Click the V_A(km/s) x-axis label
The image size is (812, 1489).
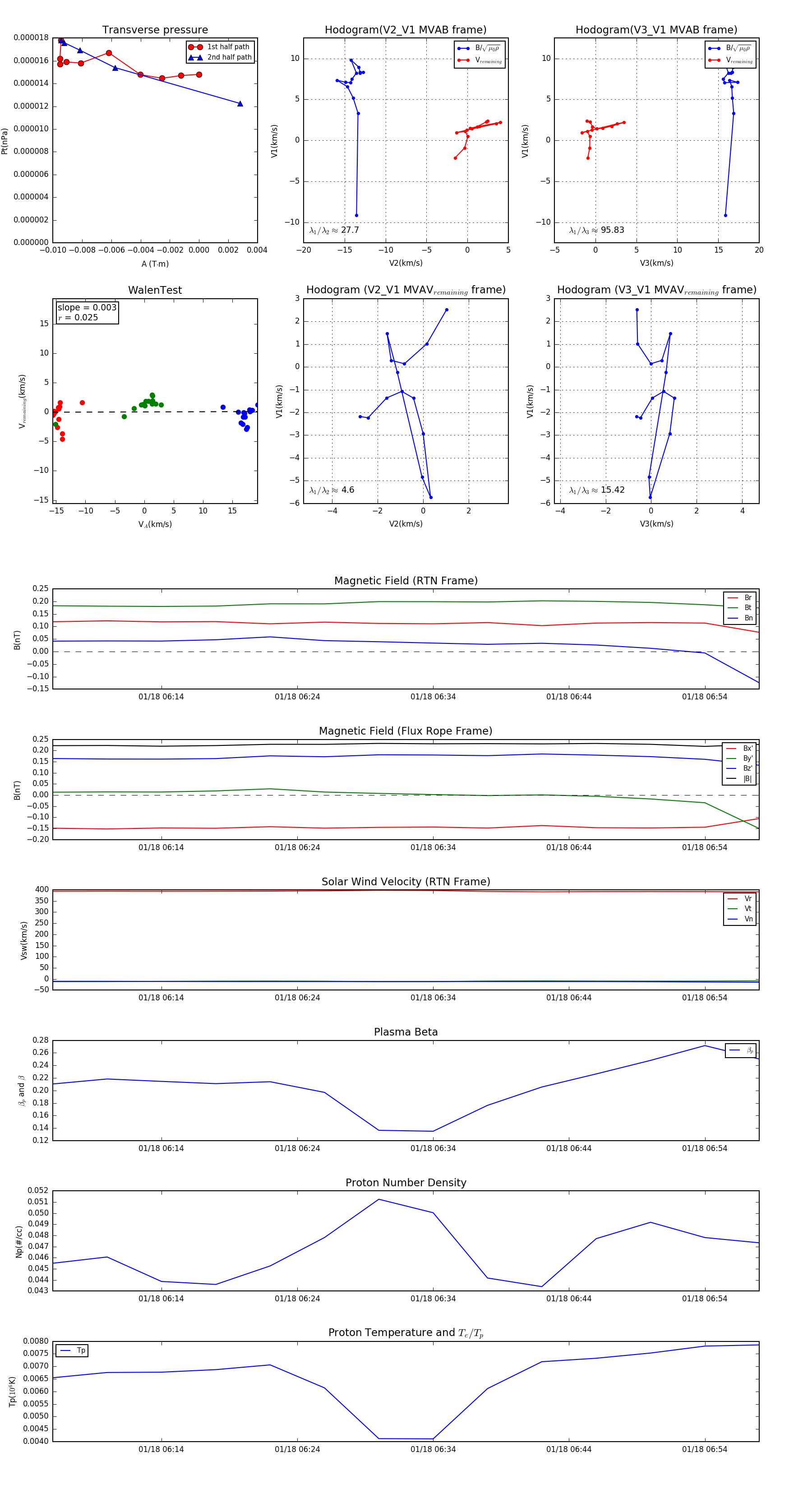[155, 524]
